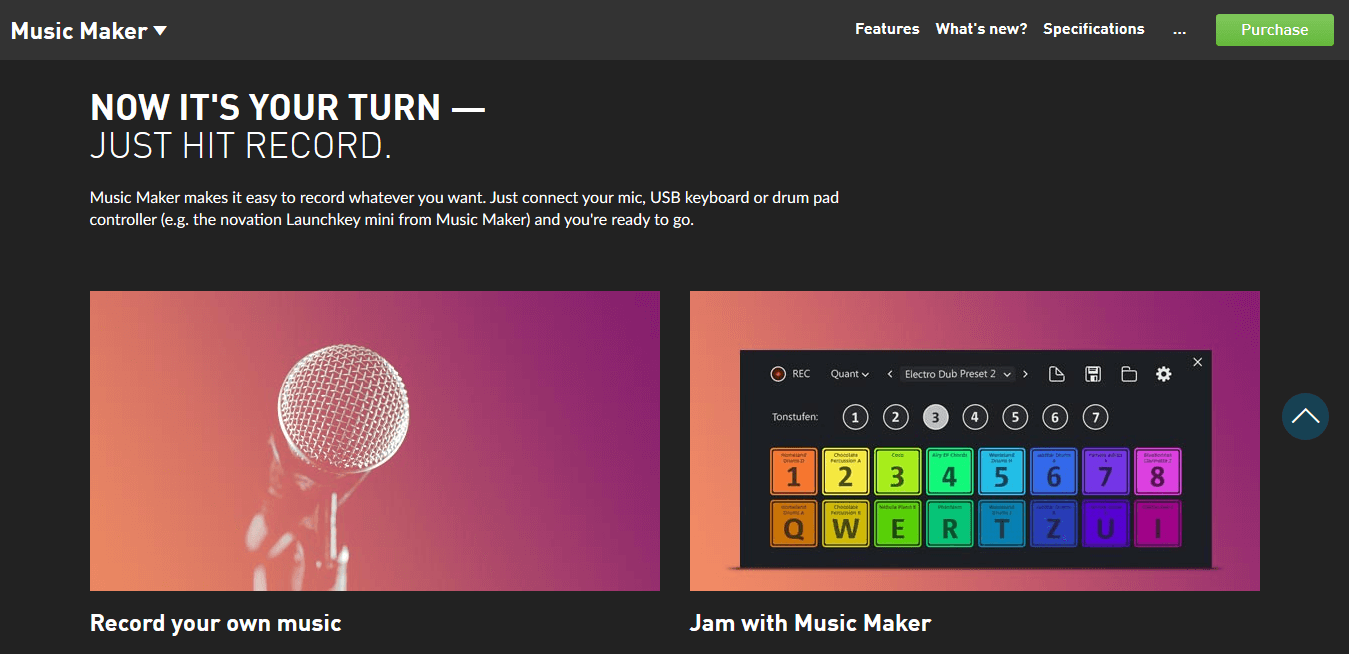The height and width of the screenshot is (654, 1349).
Task: Trigger light blue pad 5
Action: pyautogui.click(x=1002, y=471)
